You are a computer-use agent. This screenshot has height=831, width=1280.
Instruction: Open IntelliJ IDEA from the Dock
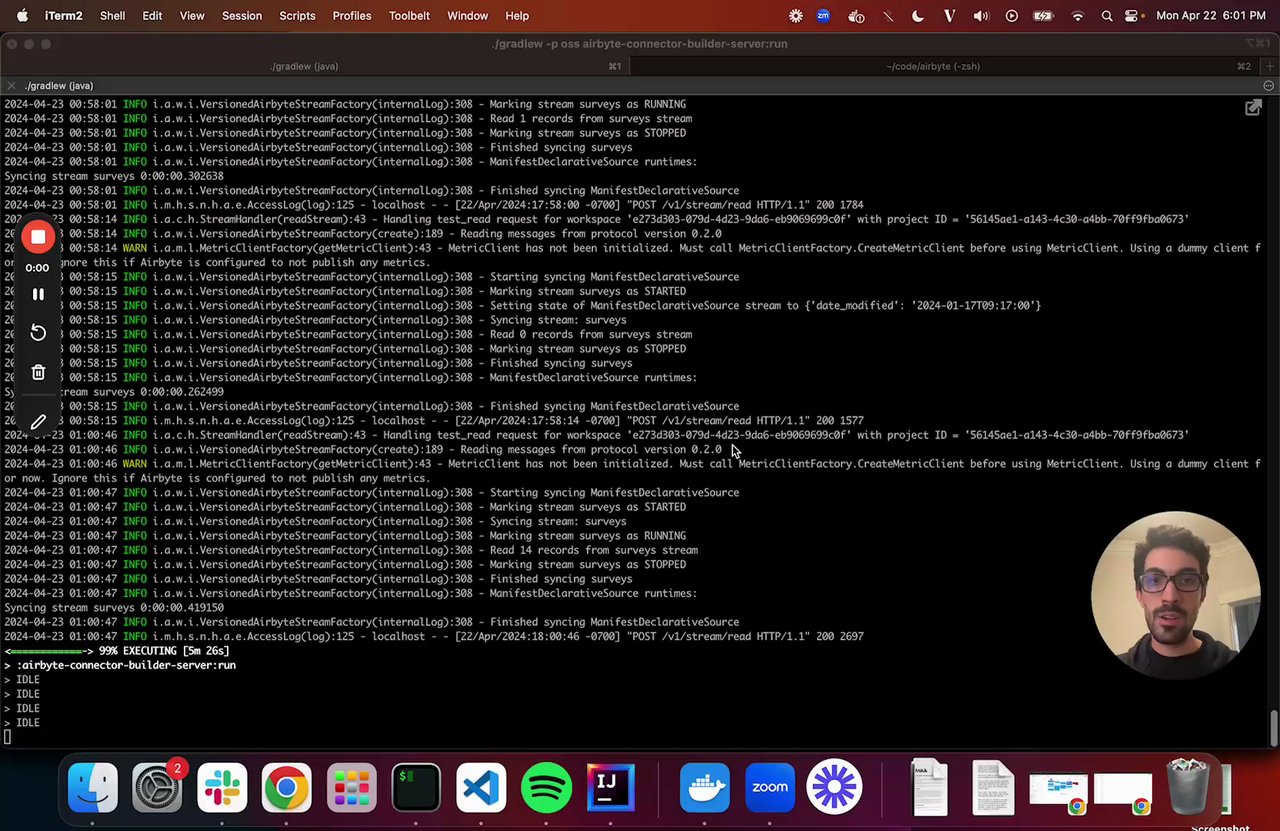pyautogui.click(x=610, y=788)
